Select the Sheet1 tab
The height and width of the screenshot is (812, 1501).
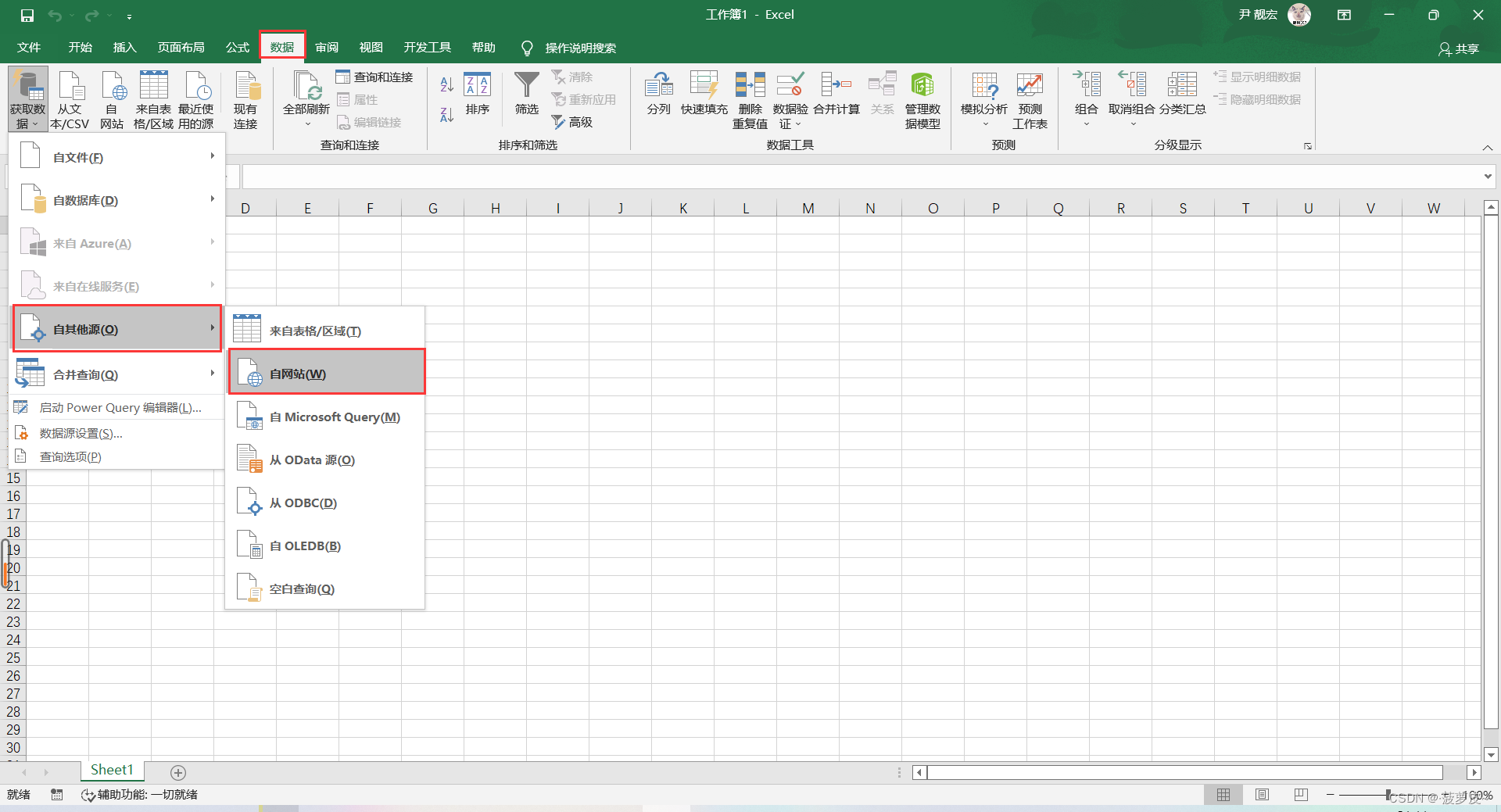point(112,770)
